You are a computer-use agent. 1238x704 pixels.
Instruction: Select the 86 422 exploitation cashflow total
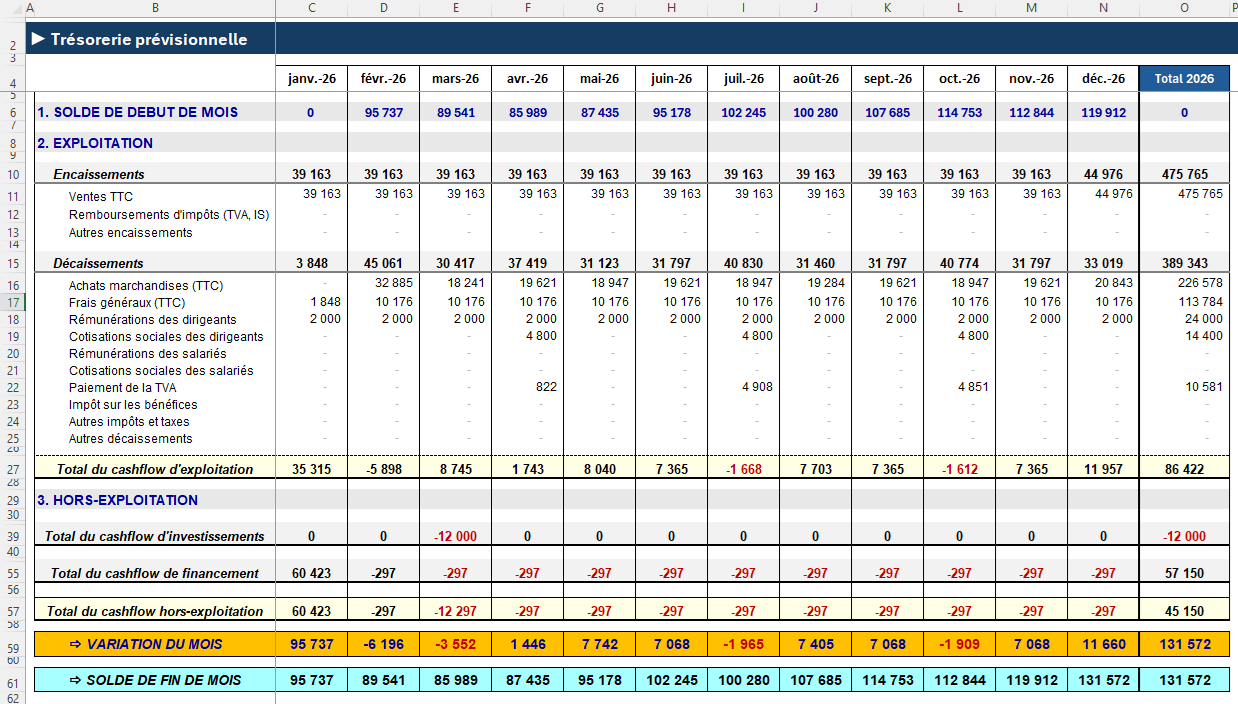pyautogui.click(x=1184, y=469)
